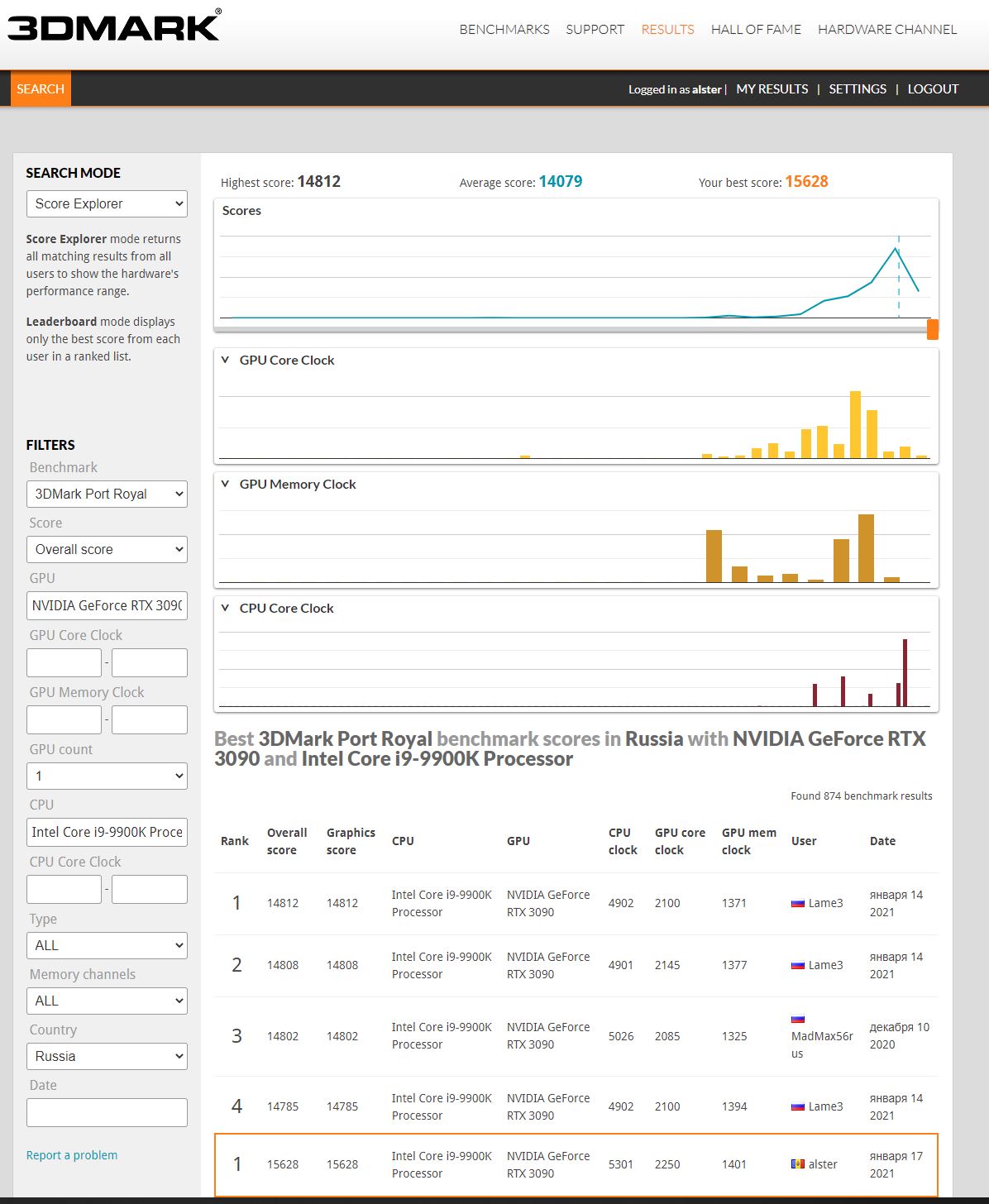Click overall score 14808 in rank 2 row

pos(283,965)
